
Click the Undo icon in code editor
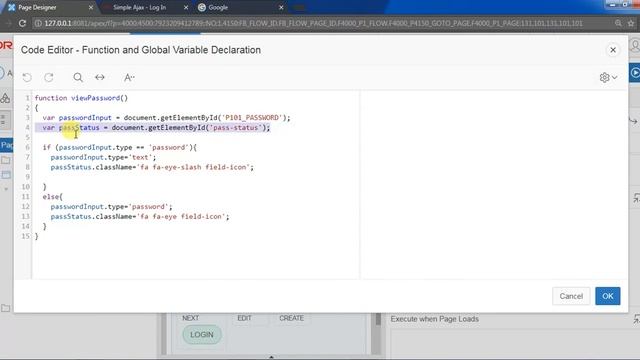pyautogui.click(x=27, y=77)
